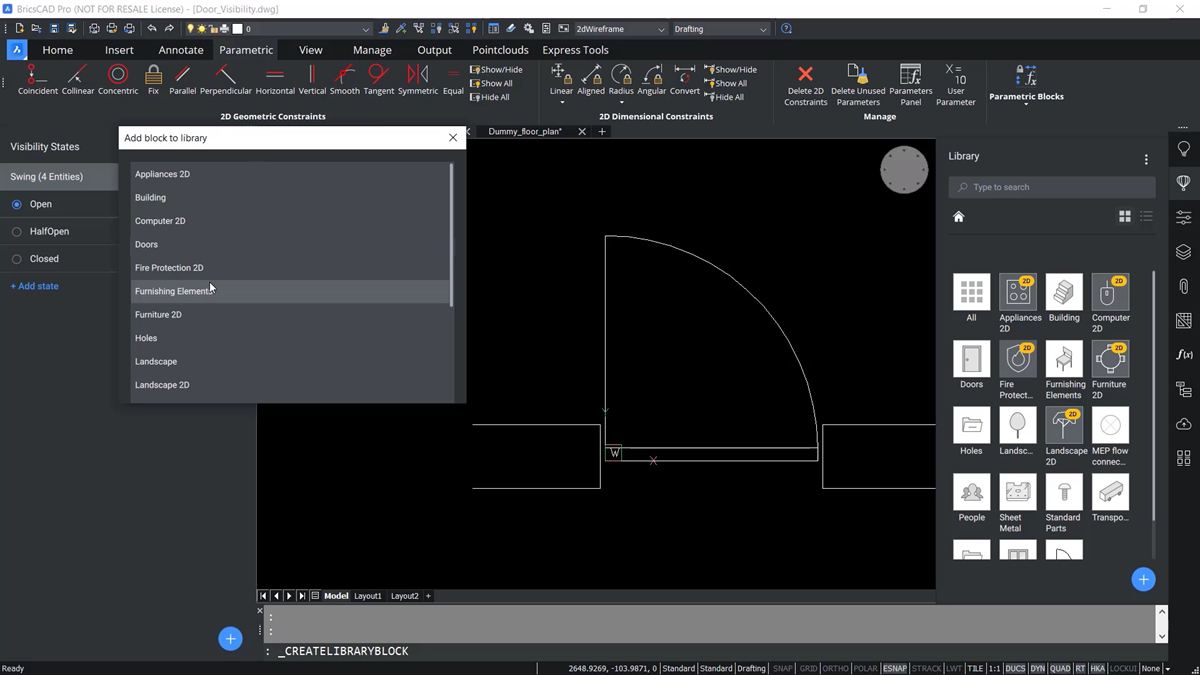Disable the ESNAP toggle in status bar
Image resolution: width=1200 pixels, height=675 pixels.
(895, 668)
